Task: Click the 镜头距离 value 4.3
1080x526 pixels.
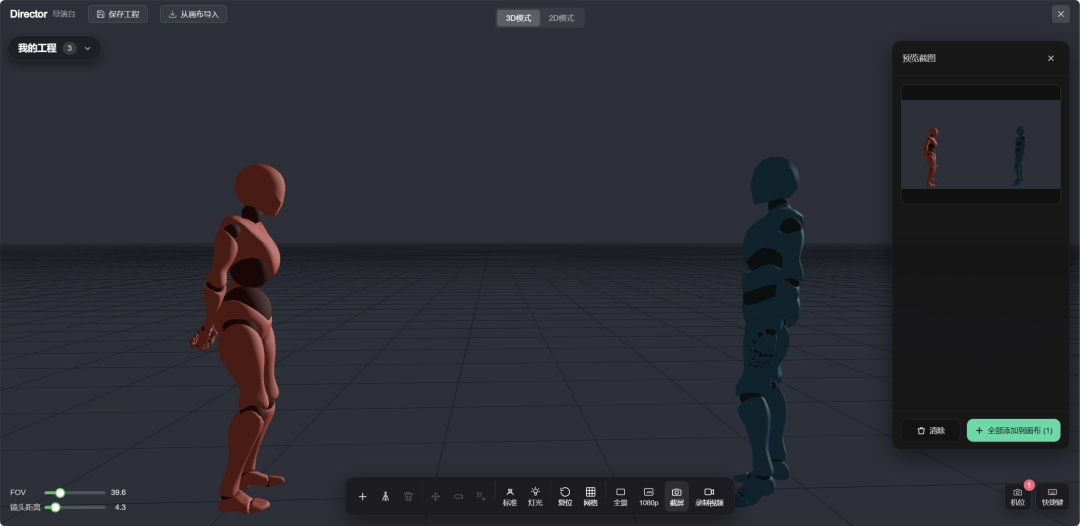Action: tap(120, 507)
